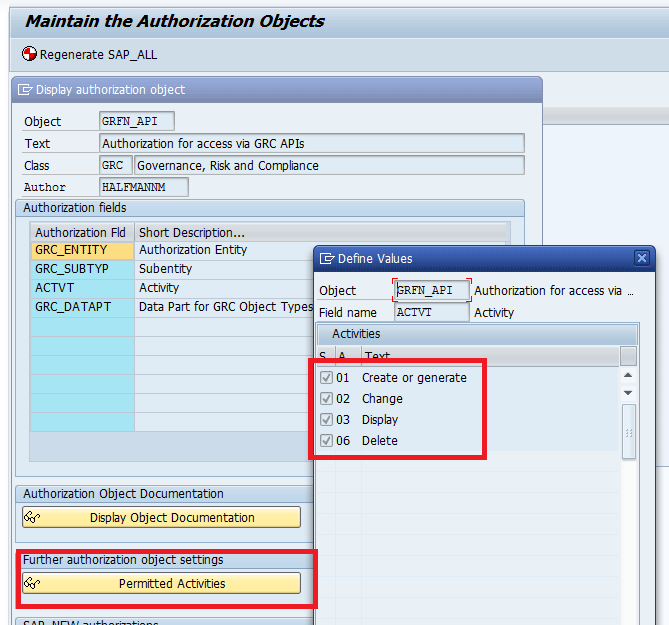Click the Delete activity text
The image size is (669, 625).
click(x=380, y=440)
